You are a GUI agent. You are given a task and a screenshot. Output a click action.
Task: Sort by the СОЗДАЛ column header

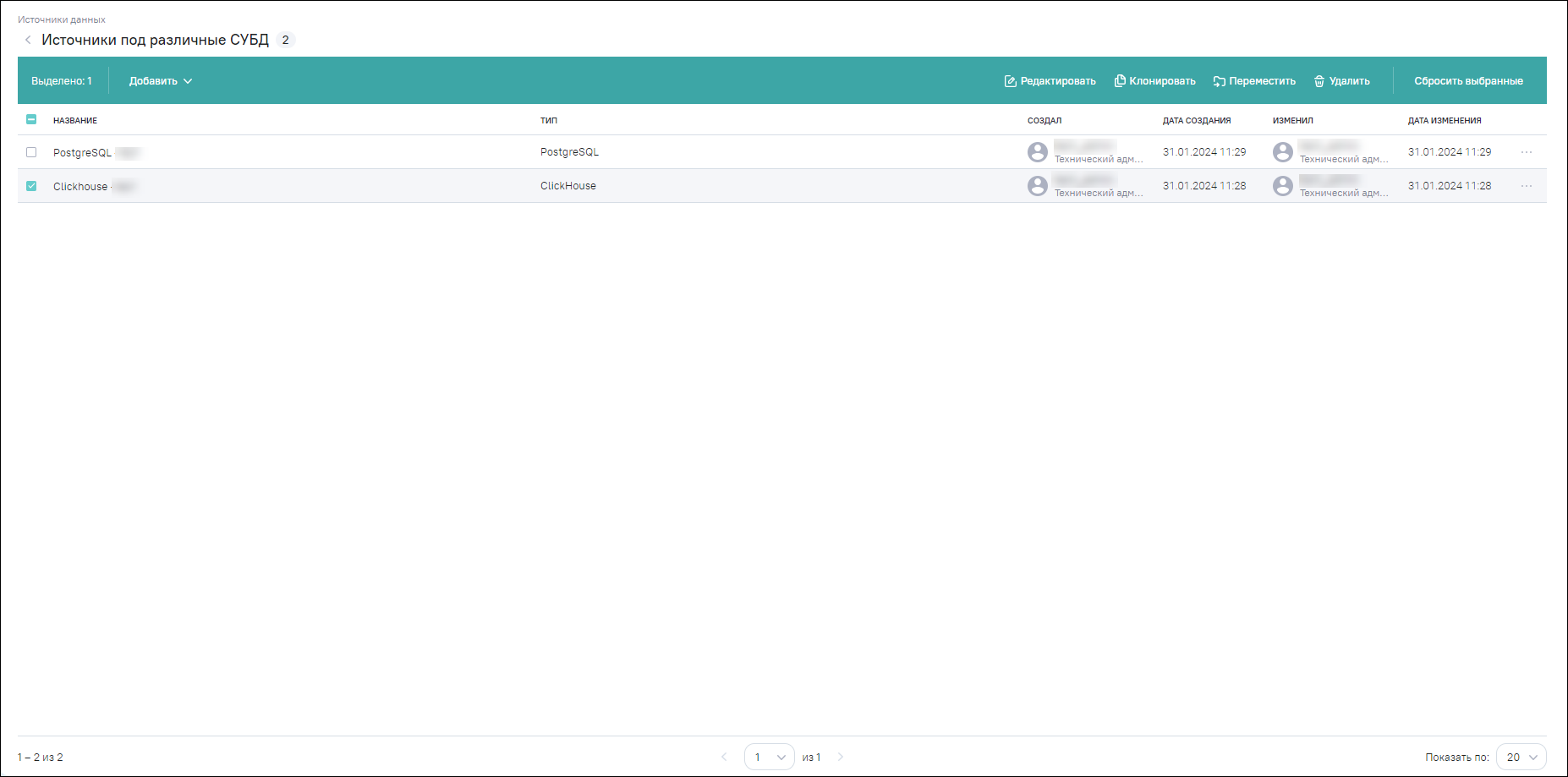pyautogui.click(x=1044, y=120)
